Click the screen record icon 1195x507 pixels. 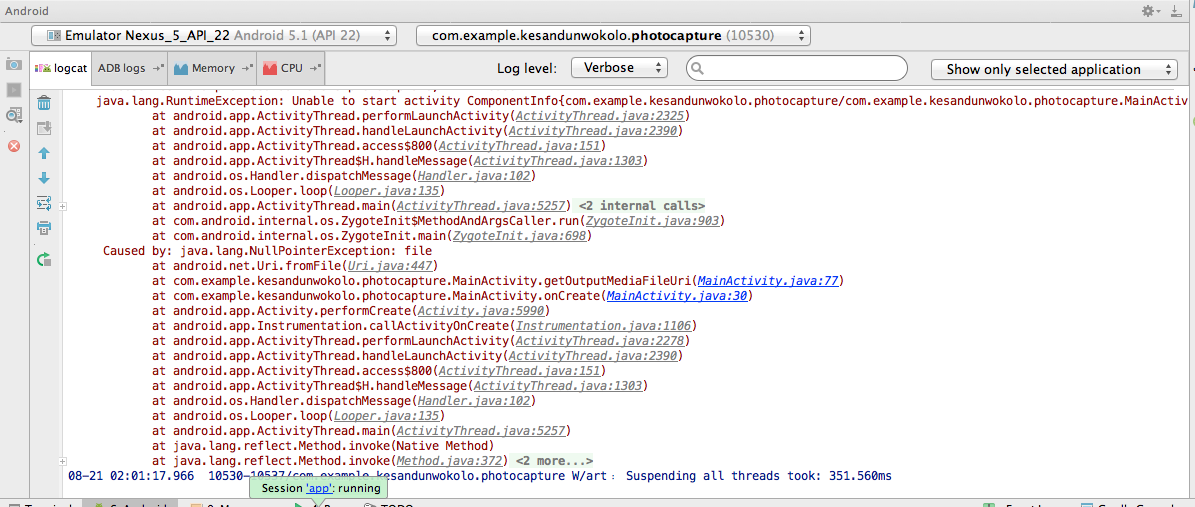click(x=13, y=90)
